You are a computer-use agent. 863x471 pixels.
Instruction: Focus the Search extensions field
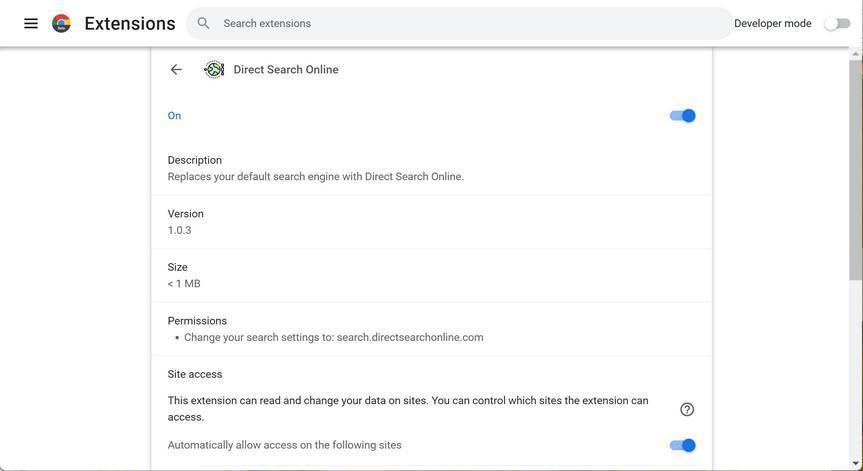point(470,23)
